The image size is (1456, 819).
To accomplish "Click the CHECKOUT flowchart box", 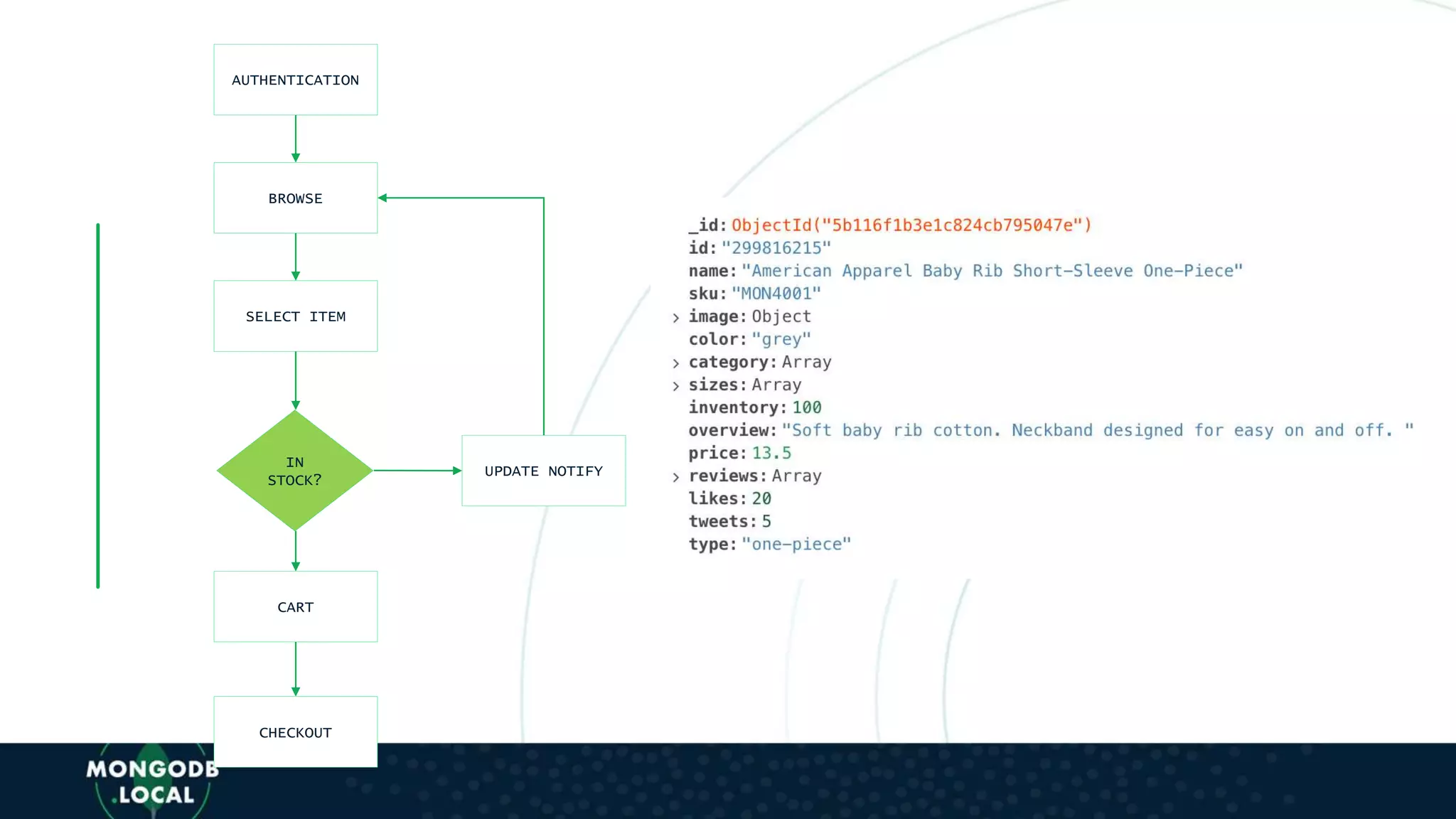I will (295, 732).
